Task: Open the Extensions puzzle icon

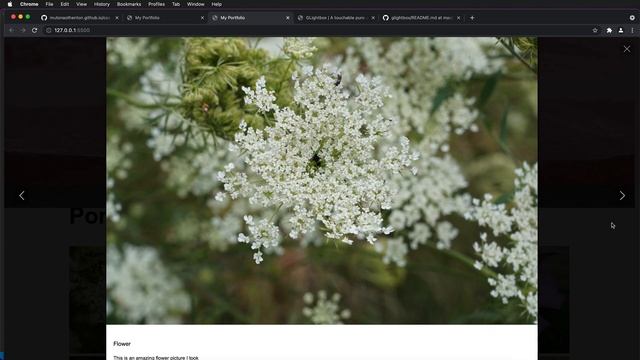Action: [609, 30]
